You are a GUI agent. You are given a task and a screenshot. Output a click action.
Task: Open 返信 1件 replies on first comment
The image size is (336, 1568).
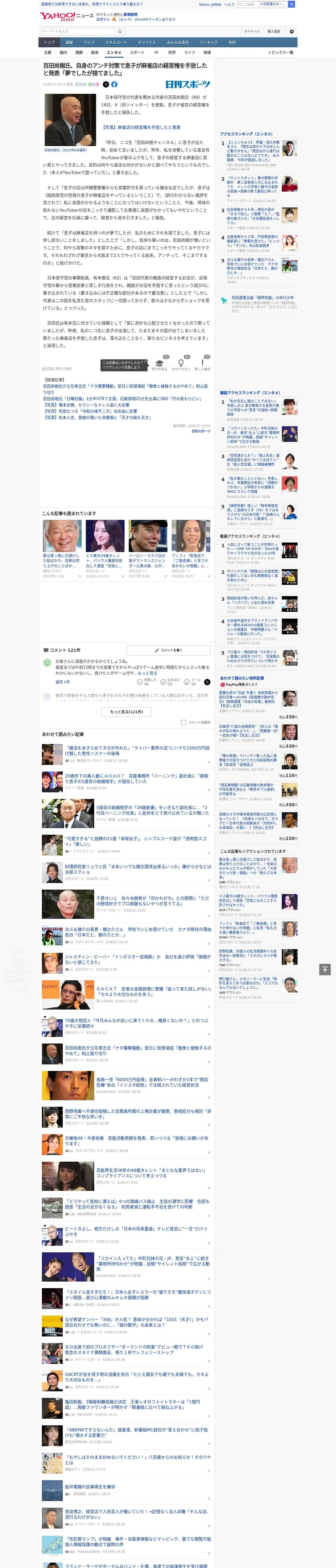[63, 682]
